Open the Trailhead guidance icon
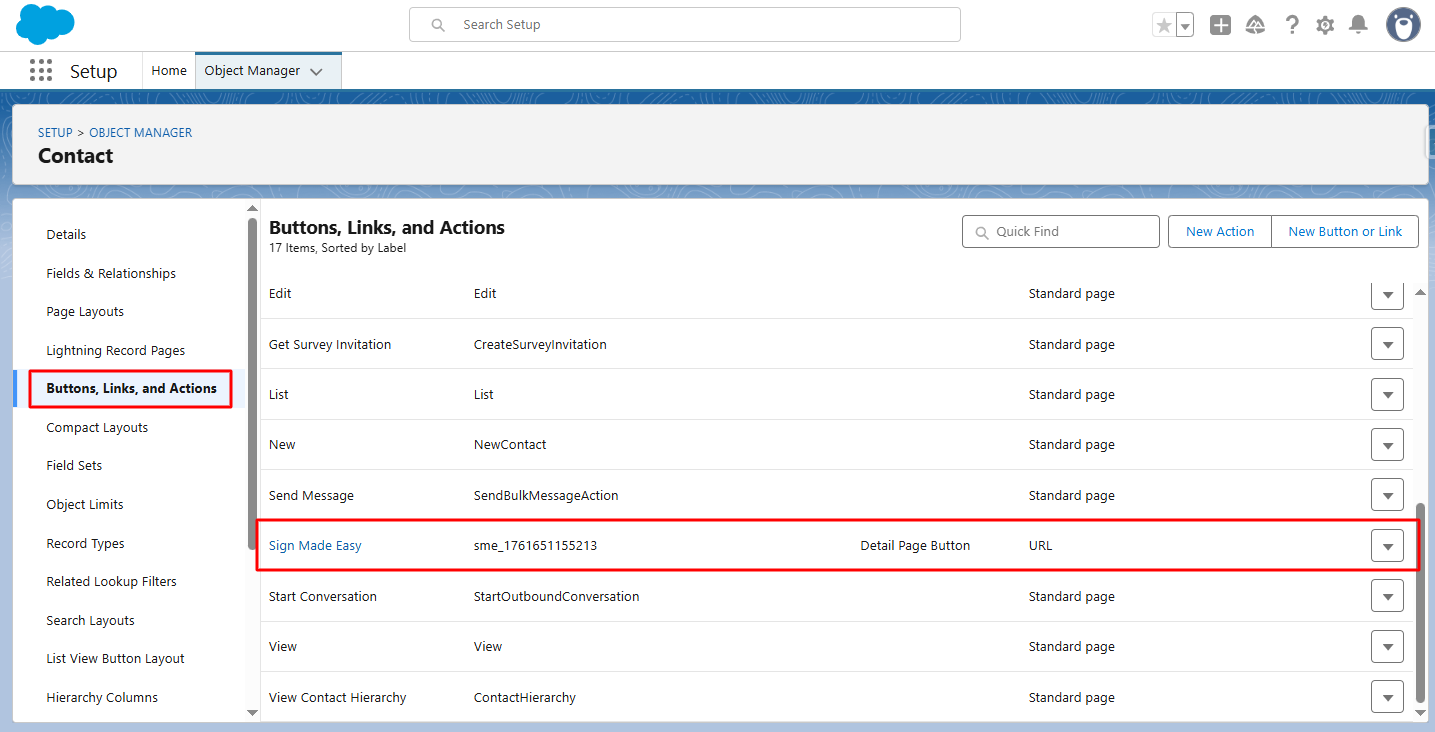This screenshot has height=732, width=1435. click(1255, 26)
